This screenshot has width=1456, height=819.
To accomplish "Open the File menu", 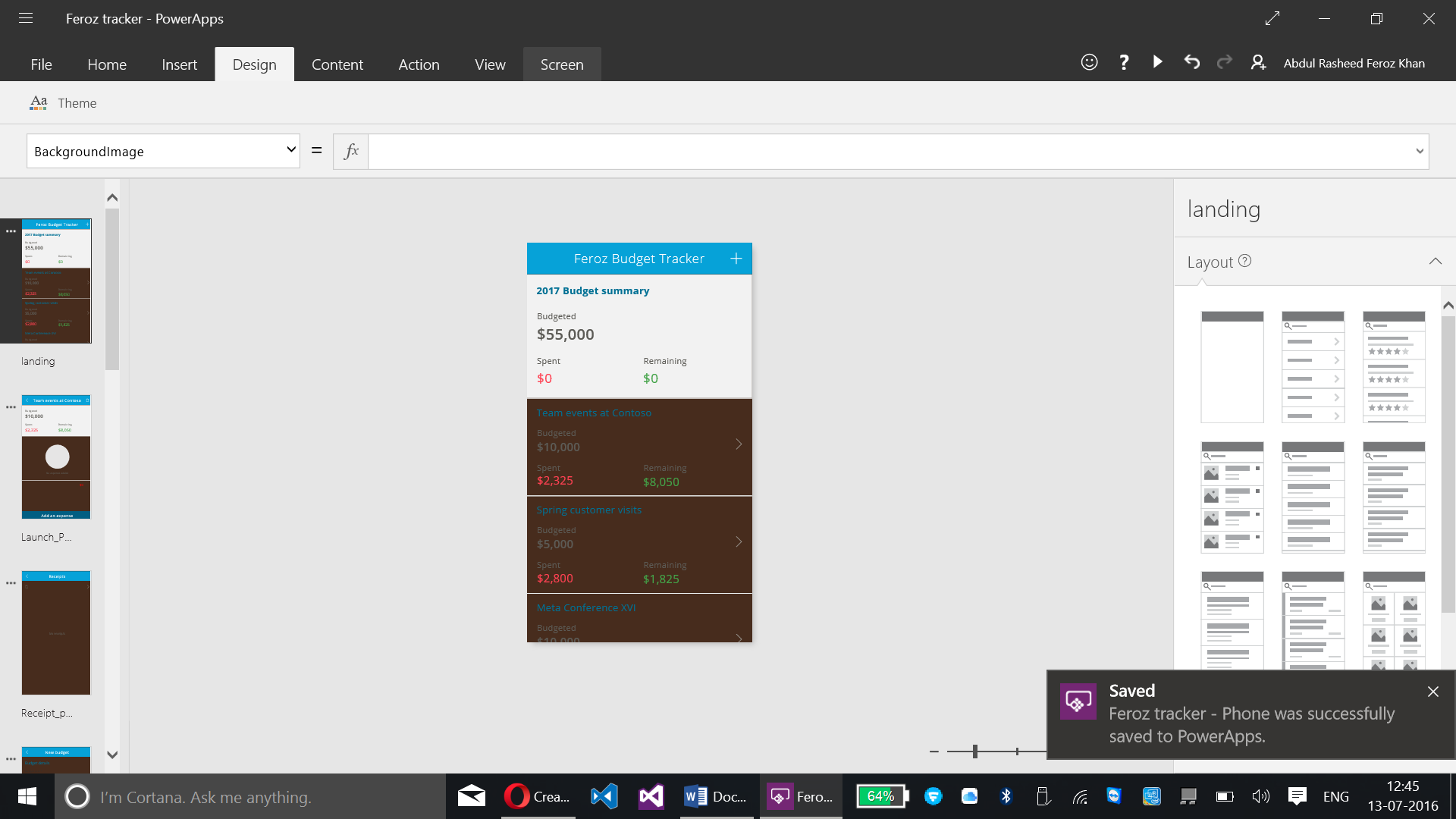I will tap(41, 64).
